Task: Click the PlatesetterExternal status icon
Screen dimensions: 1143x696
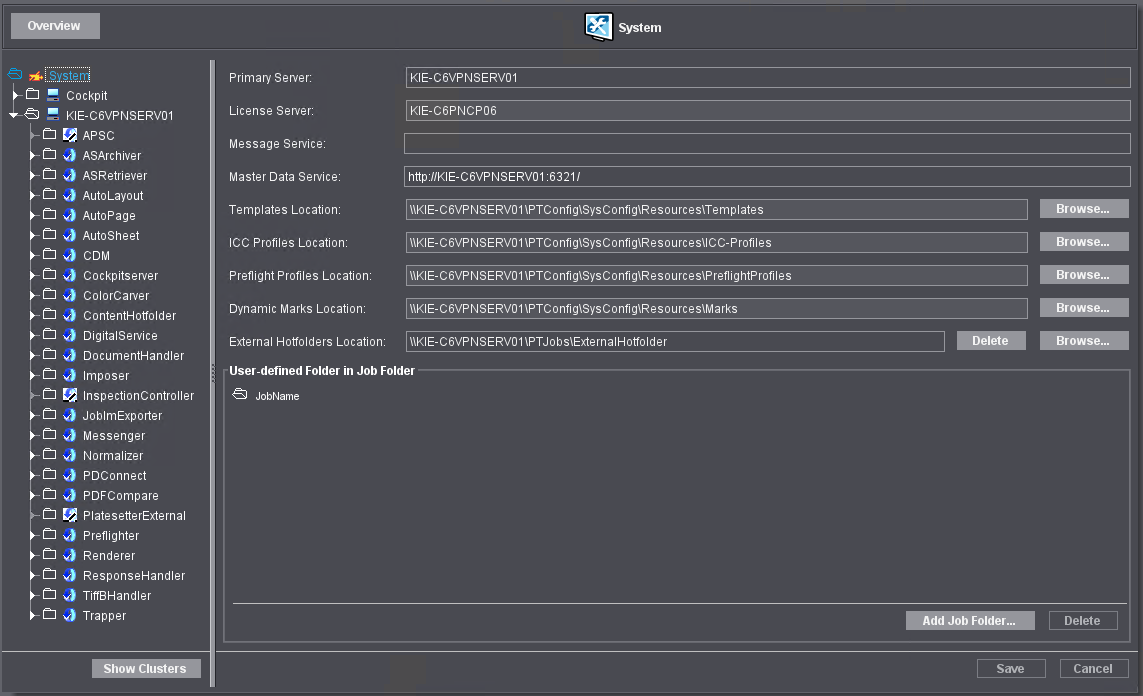Action: (x=70, y=515)
